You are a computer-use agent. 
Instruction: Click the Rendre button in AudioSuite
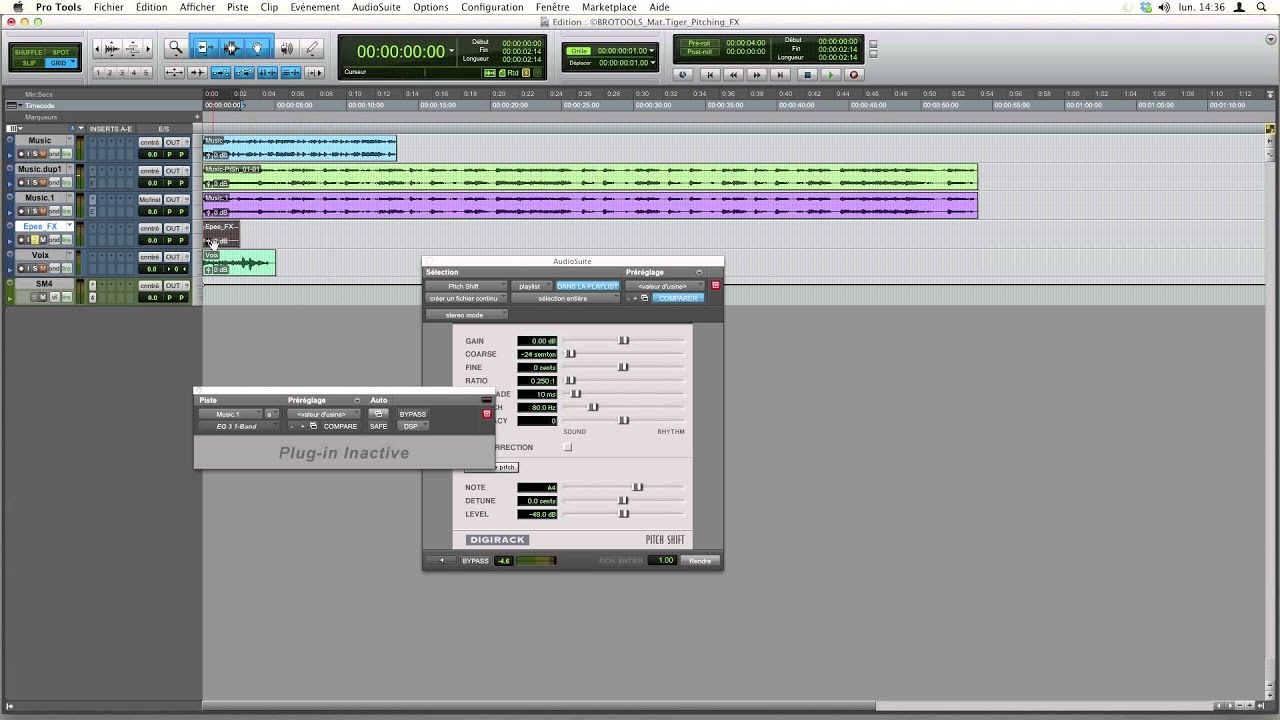(700, 561)
